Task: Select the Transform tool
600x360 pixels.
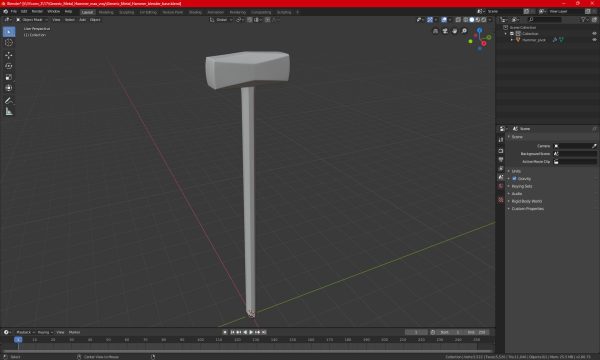Action: pos(9,88)
